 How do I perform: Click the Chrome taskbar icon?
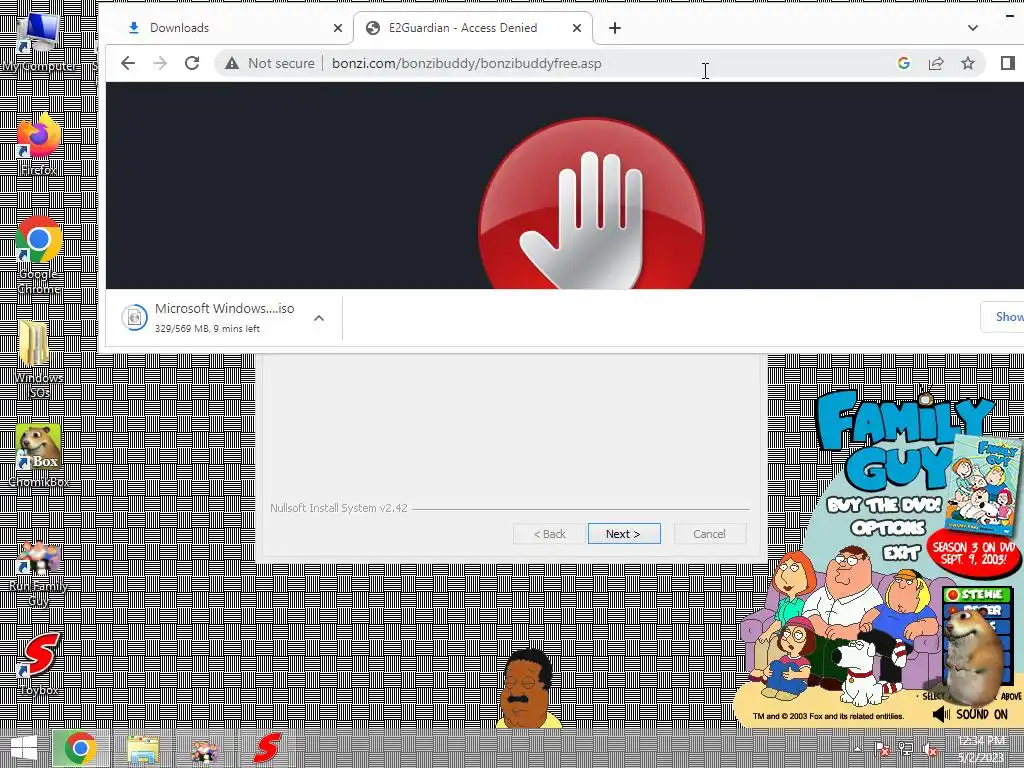pos(80,748)
